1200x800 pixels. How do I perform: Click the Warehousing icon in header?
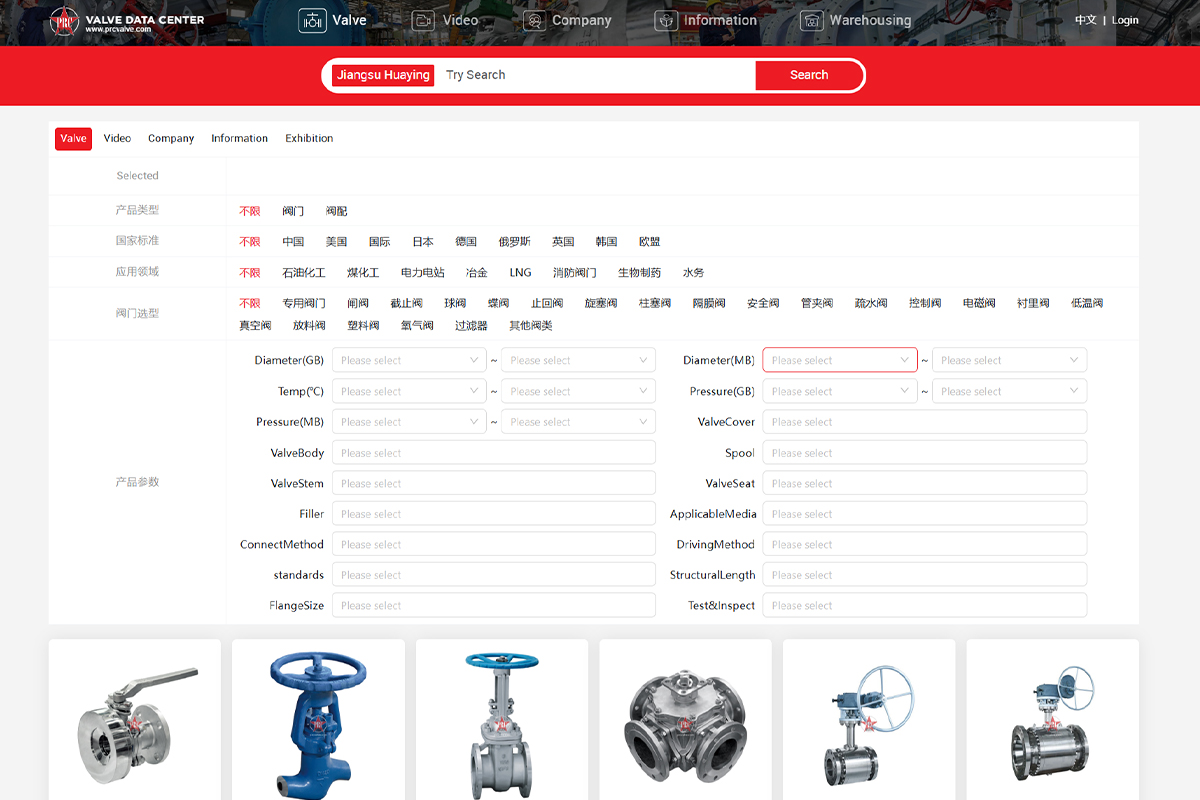[812, 20]
